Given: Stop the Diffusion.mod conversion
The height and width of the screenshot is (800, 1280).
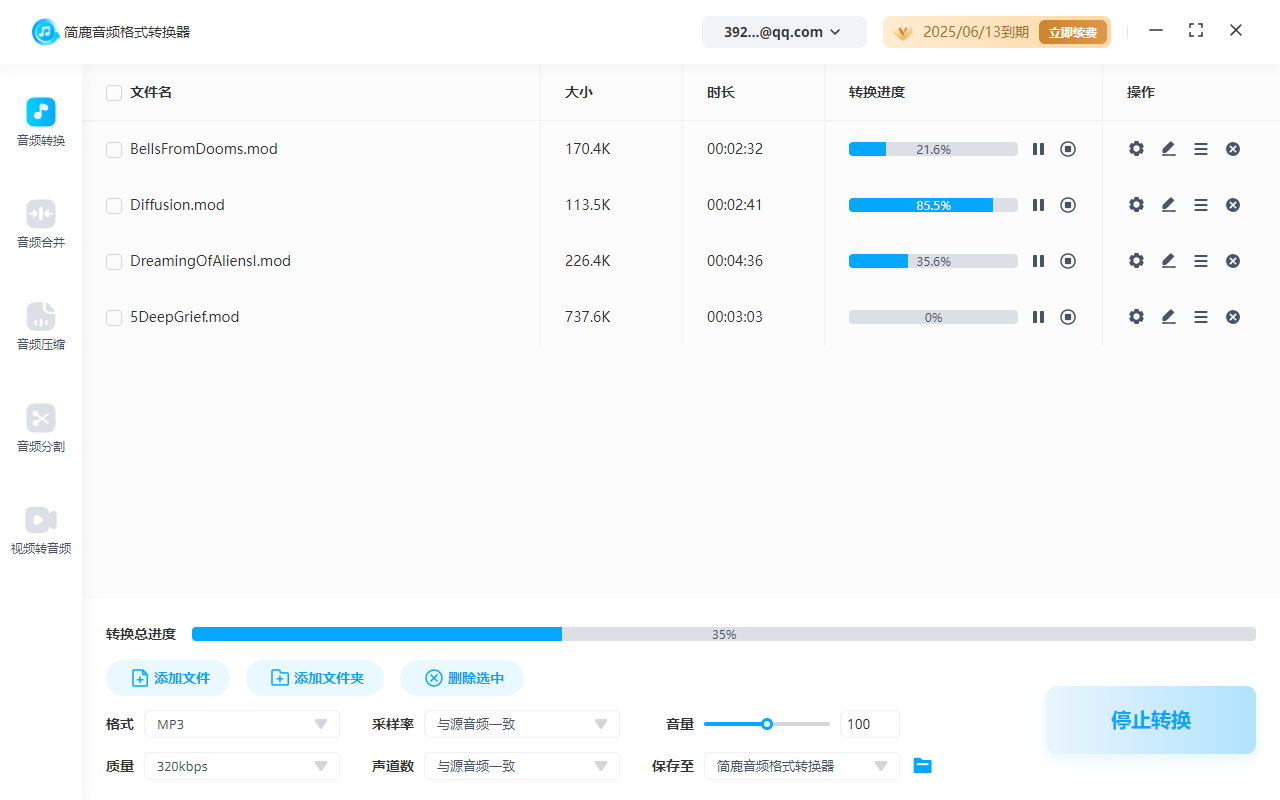Looking at the screenshot, I should [x=1068, y=205].
